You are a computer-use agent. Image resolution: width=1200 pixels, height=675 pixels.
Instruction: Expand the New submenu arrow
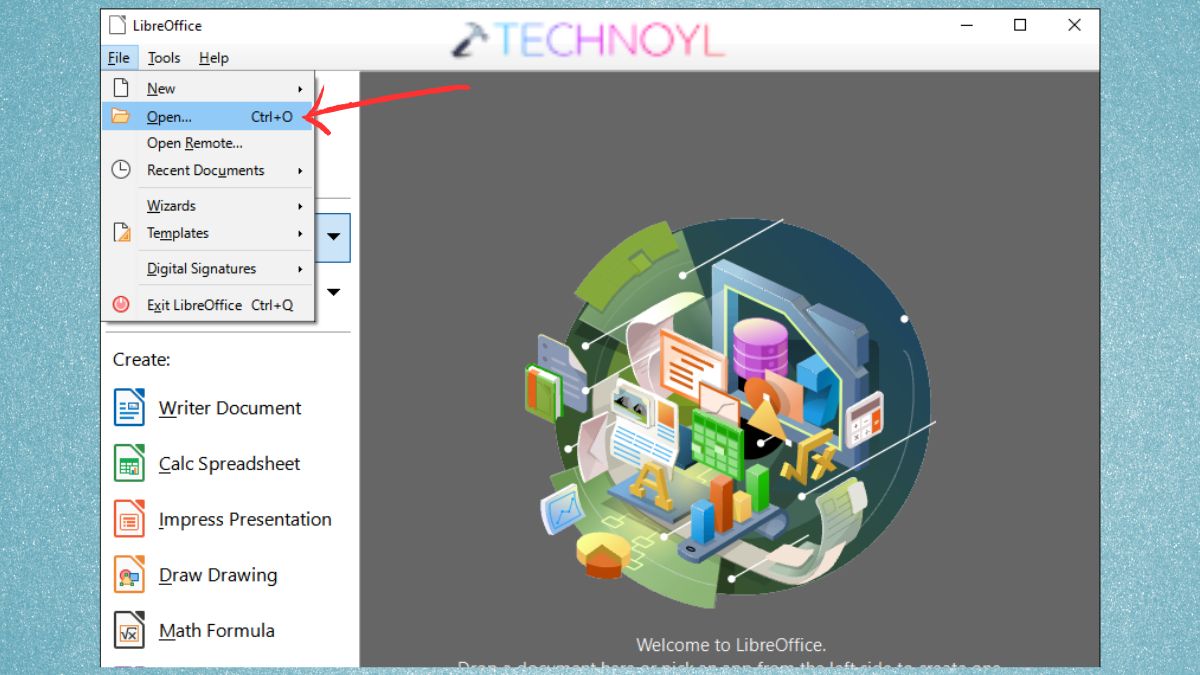(300, 89)
